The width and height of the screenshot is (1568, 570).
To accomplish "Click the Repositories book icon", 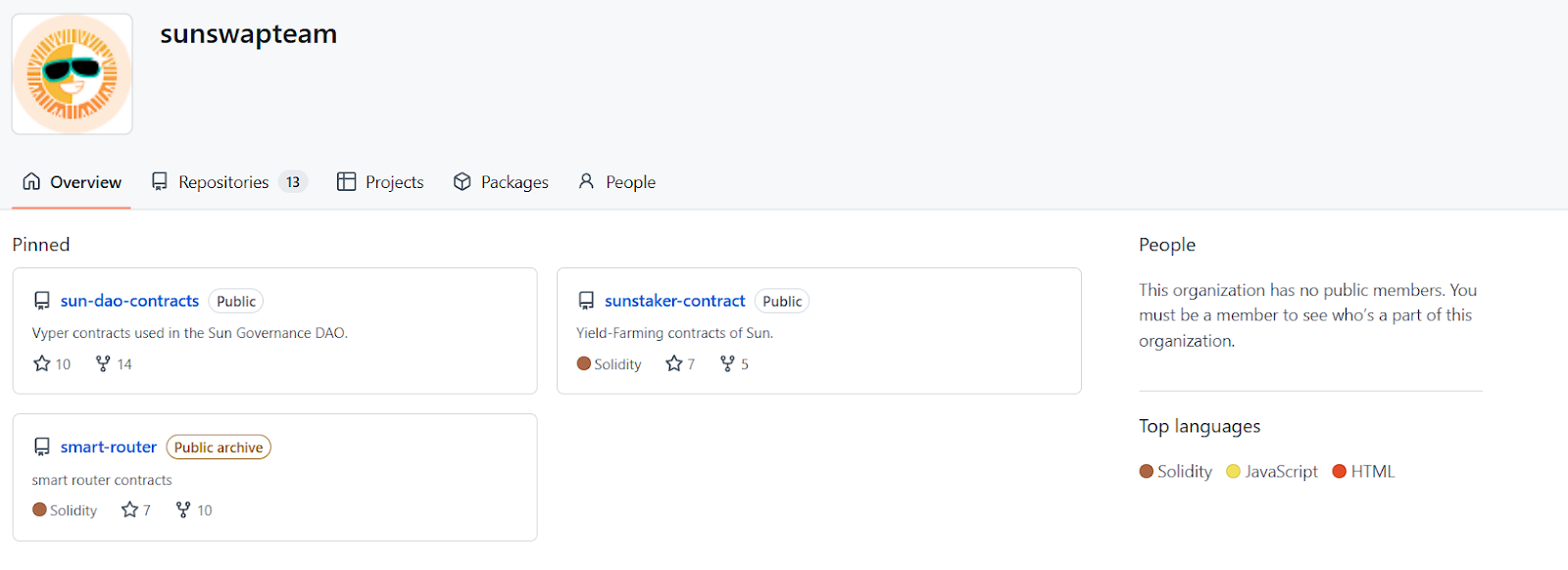I will pyautogui.click(x=160, y=181).
